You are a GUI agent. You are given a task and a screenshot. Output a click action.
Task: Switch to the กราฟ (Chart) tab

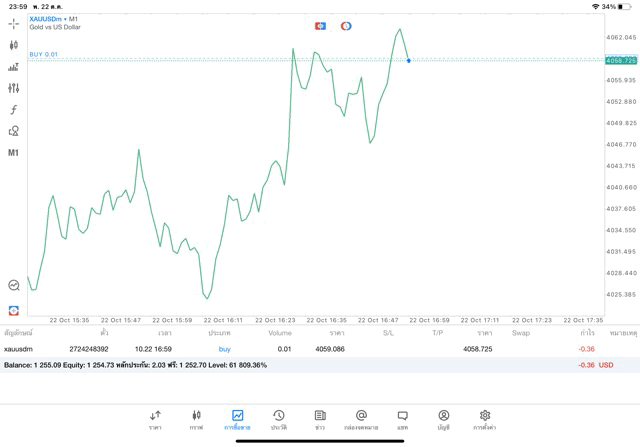196,420
